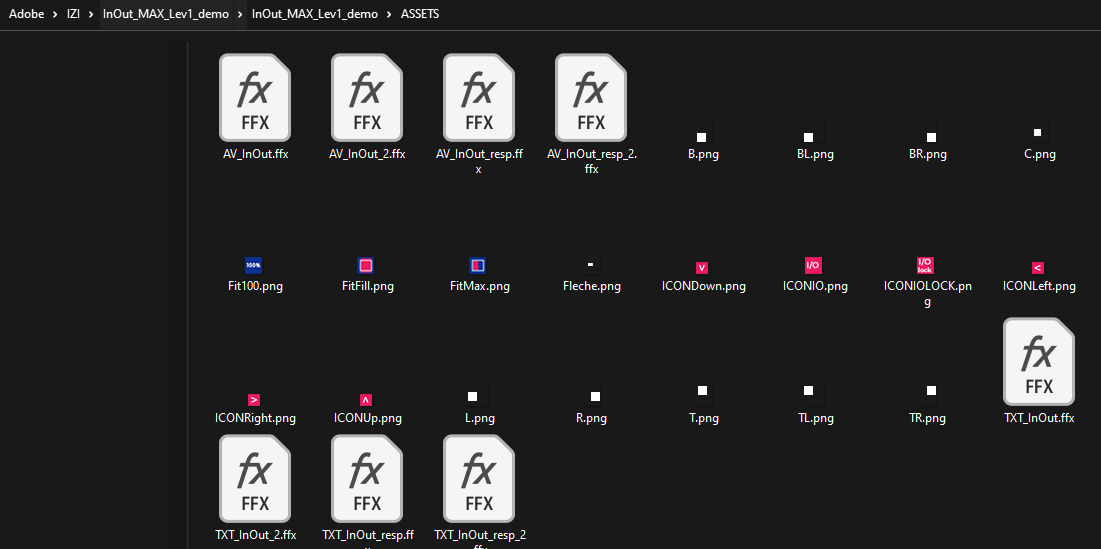This screenshot has width=1101, height=549.
Task: Select the AV_InOut.ffx file icon
Action: [x=254, y=98]
